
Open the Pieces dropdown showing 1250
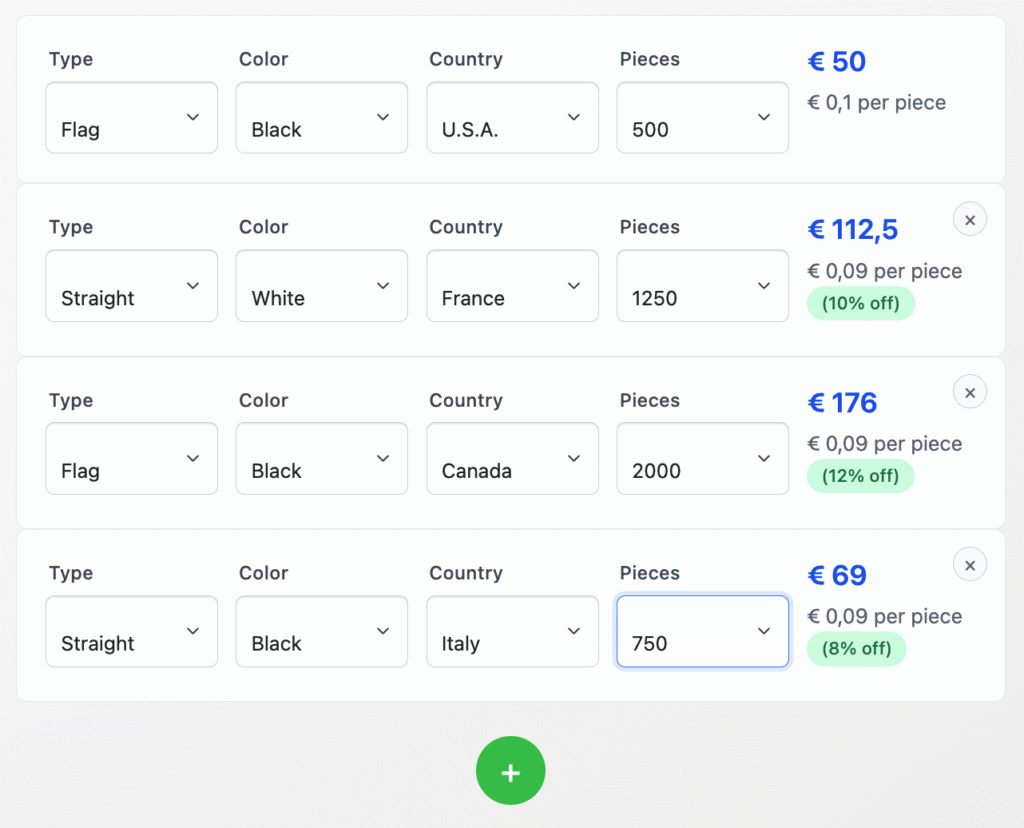pos(702,286)
